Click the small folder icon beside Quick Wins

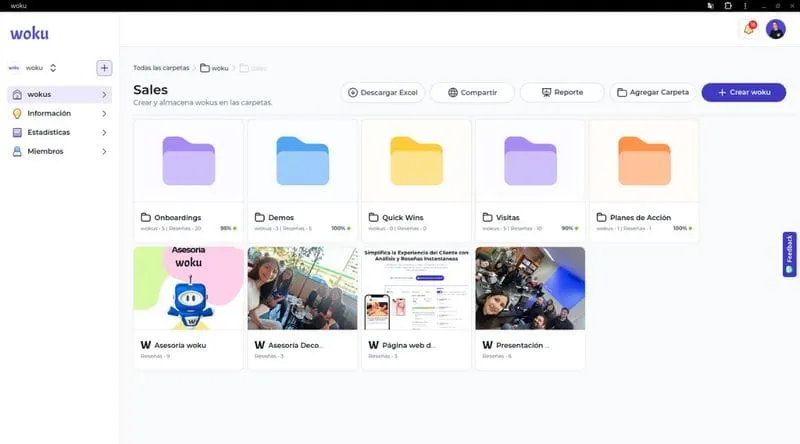(x=373, y=217)
